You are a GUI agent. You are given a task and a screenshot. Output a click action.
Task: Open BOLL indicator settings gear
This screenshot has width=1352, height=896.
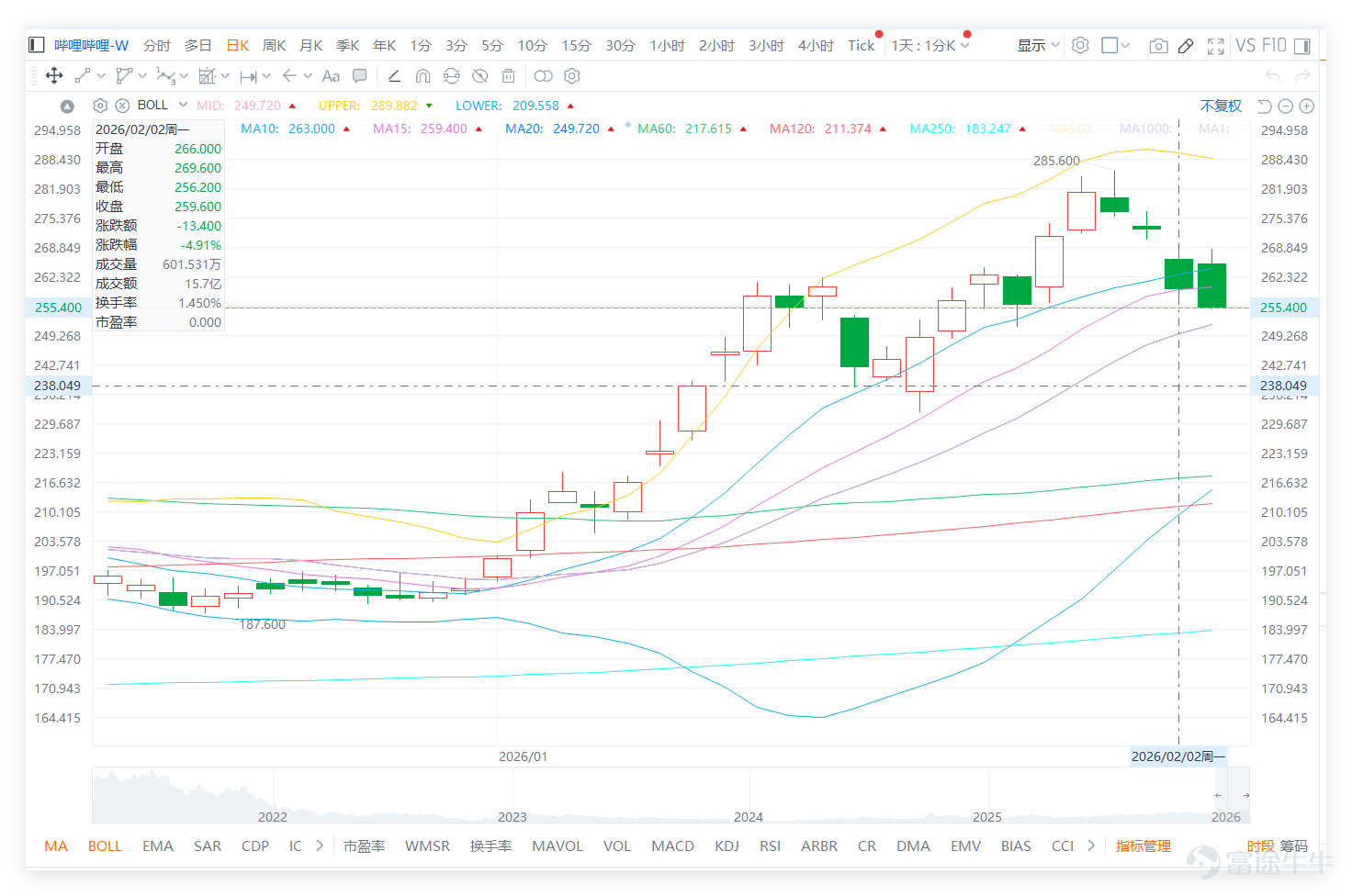click(101, 106)
